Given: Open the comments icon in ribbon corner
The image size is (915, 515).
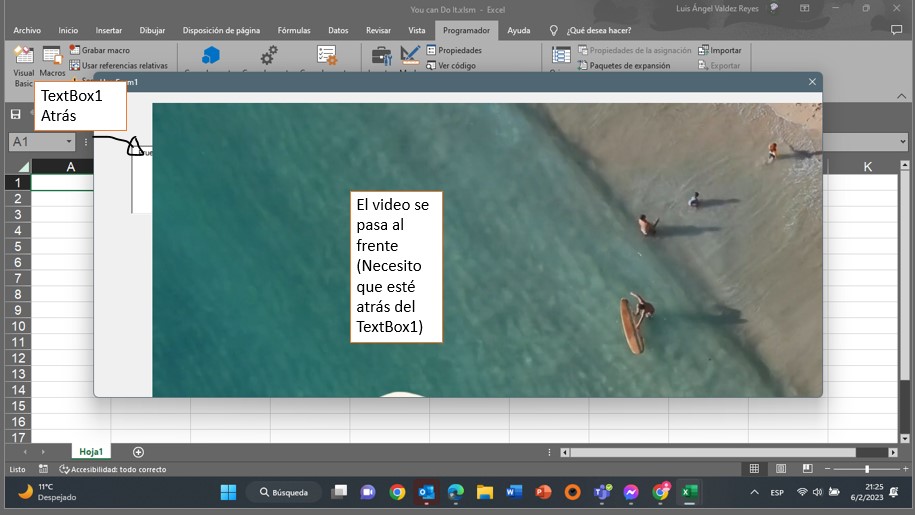Looking at the screenshot, I should [x=896, y=30].
